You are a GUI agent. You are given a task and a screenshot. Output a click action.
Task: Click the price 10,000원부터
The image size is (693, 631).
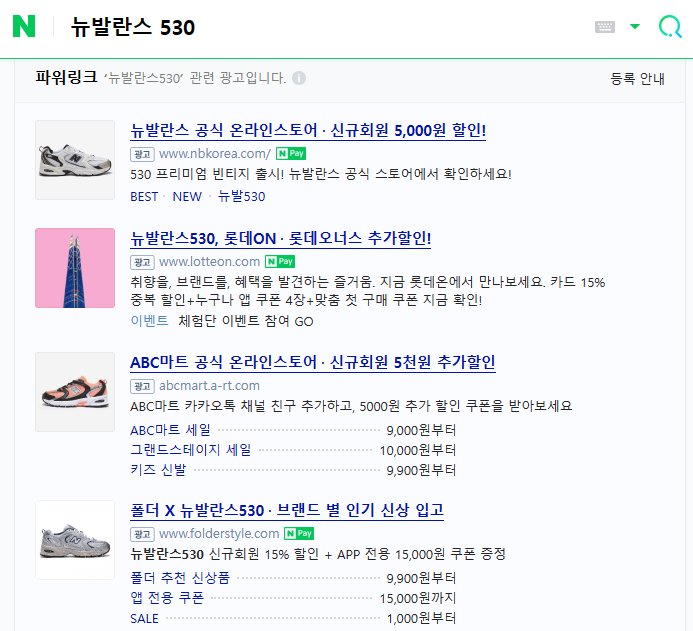click(x=418, y=450)
